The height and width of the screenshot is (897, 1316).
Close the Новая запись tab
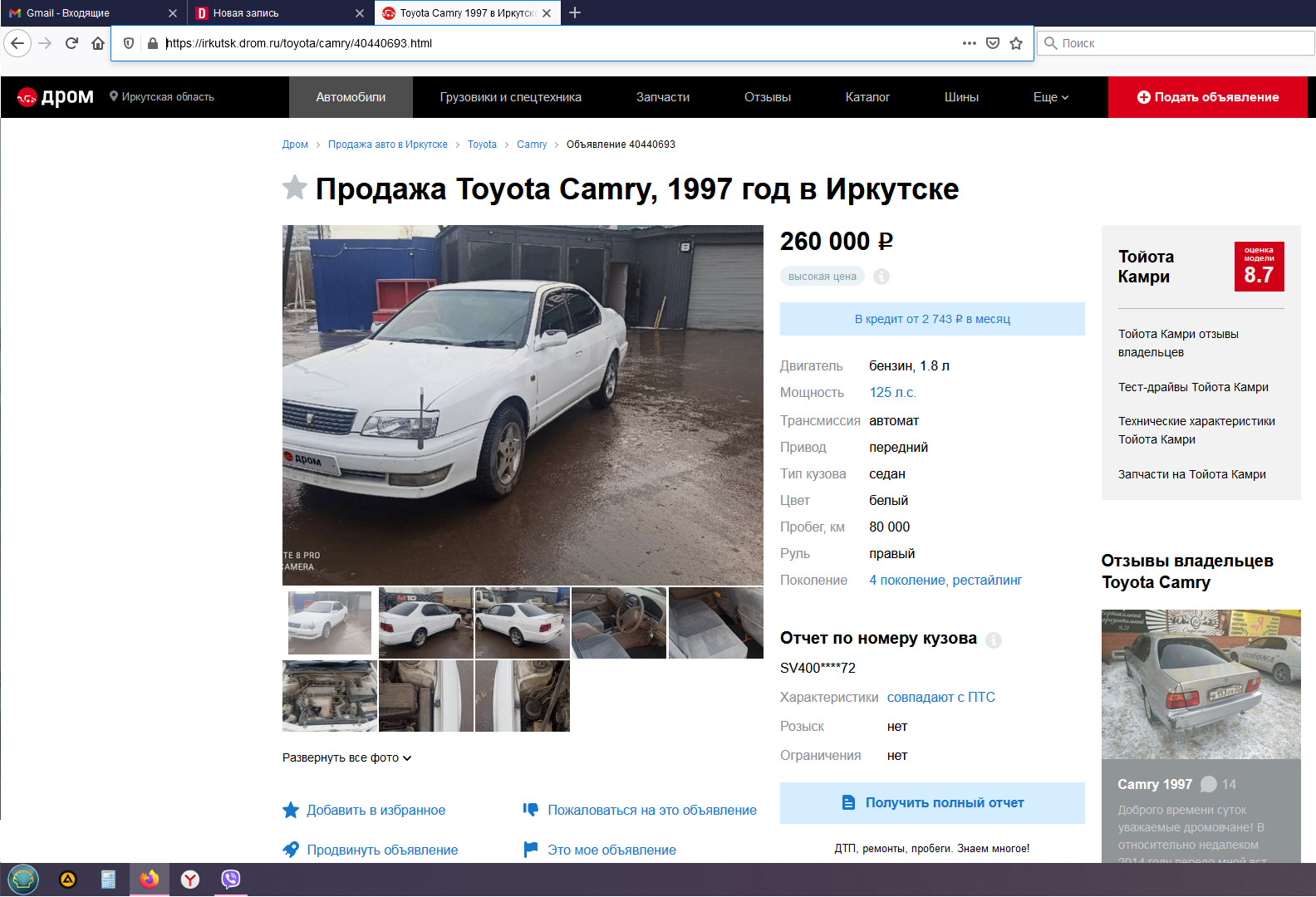[x=360, y=13]
